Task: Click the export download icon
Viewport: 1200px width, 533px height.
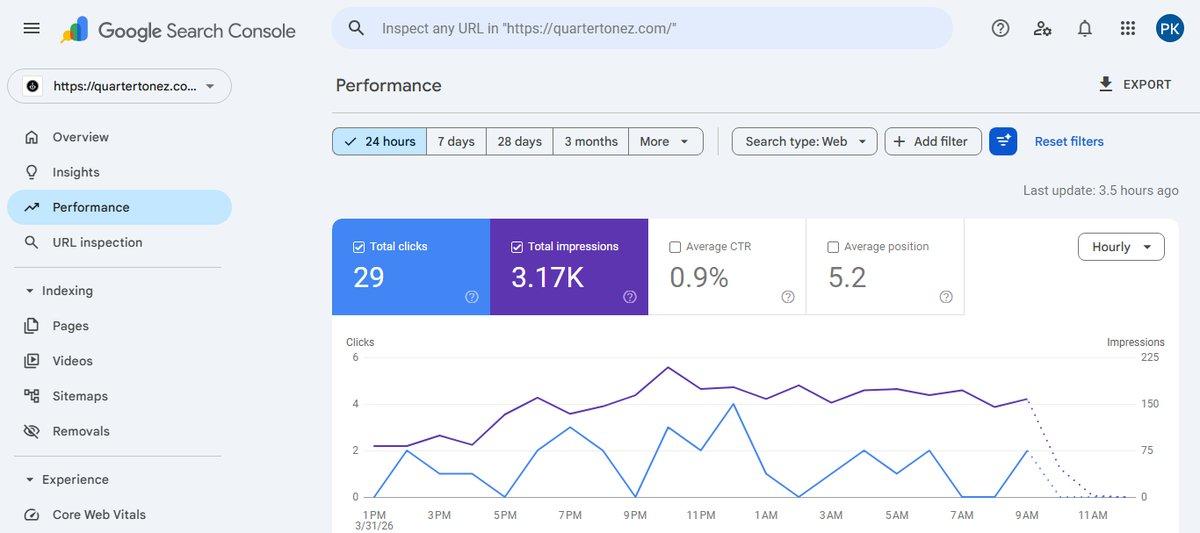Action: click(1106, 84)
